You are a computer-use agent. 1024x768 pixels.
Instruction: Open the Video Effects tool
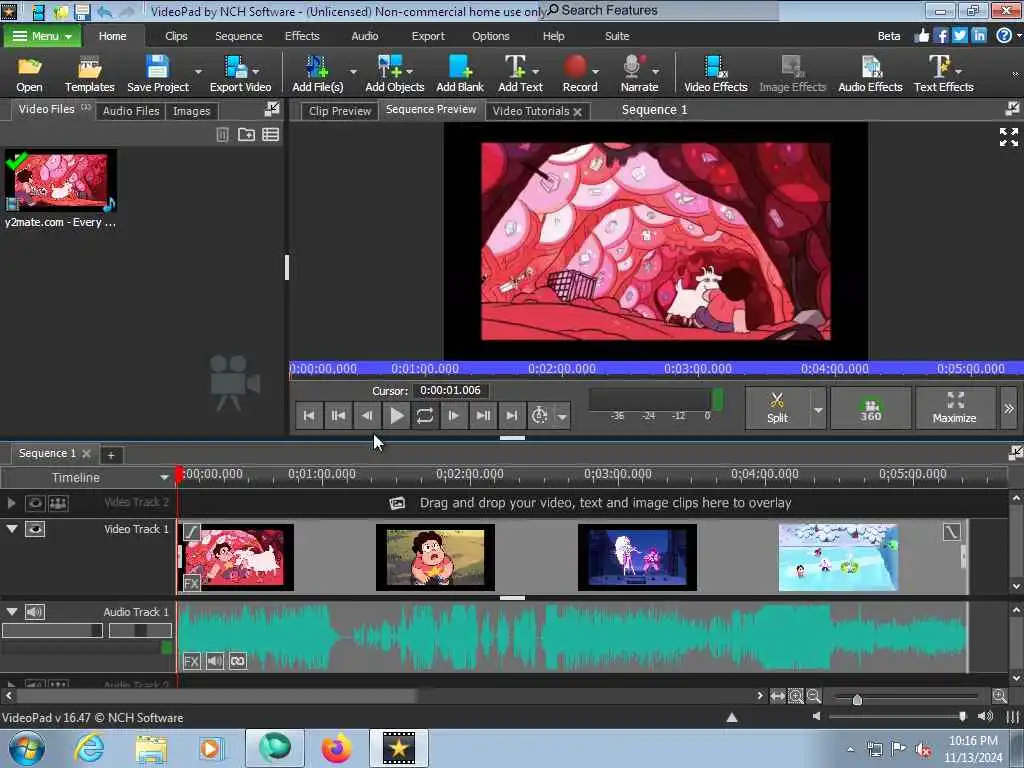pos(715,74)
